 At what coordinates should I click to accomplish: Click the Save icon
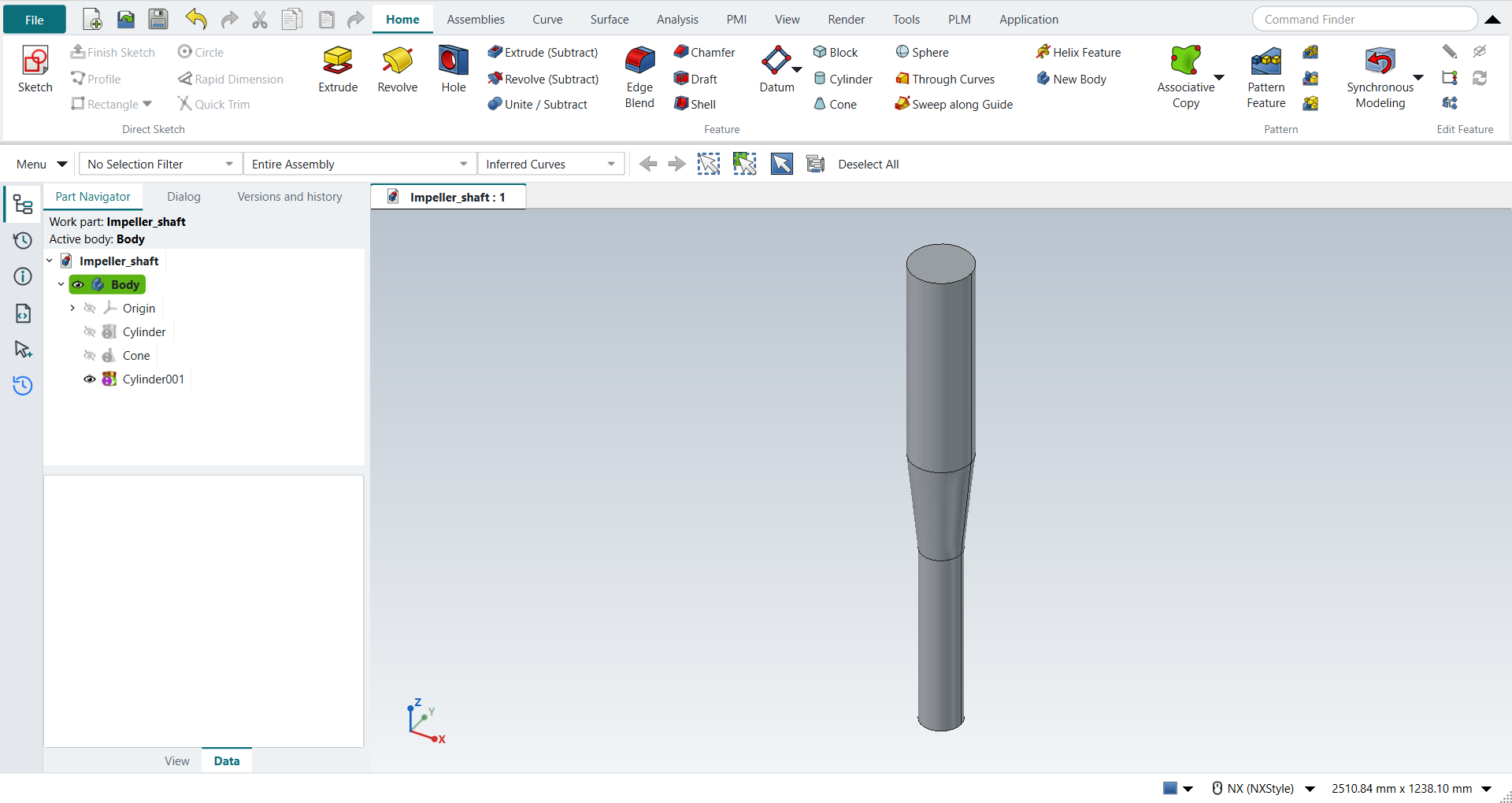click(x=158, y=19)
